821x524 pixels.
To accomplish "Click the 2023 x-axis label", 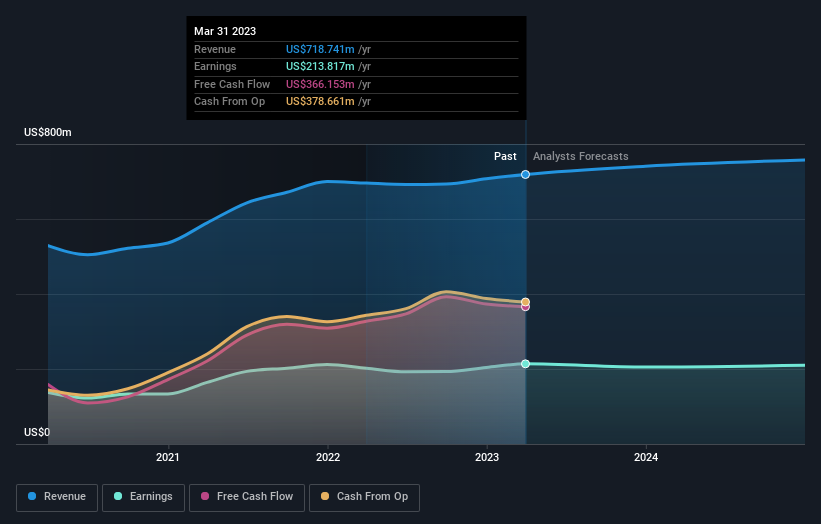I will 487,457.
